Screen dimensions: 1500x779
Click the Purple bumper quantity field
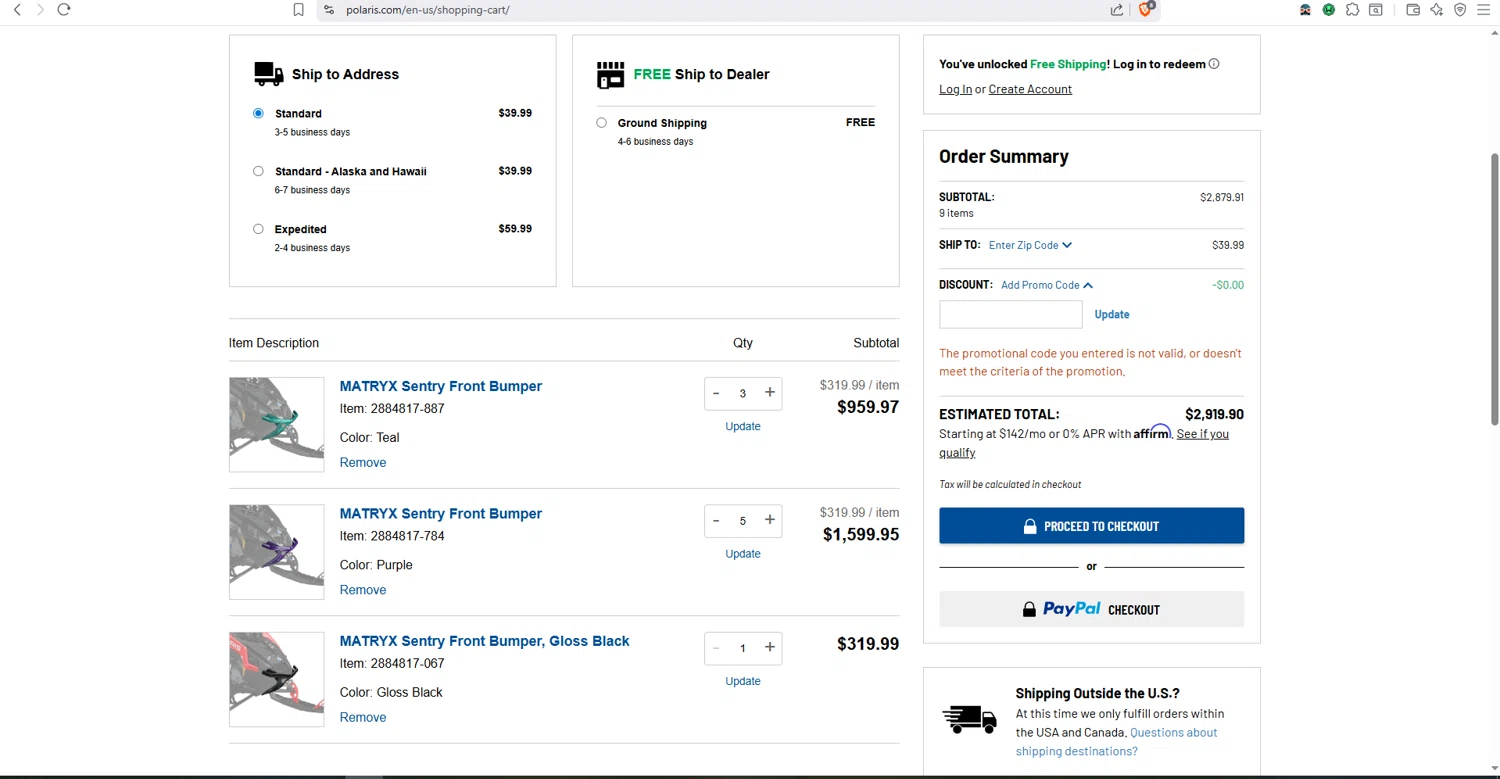click(x=743, y=521)
